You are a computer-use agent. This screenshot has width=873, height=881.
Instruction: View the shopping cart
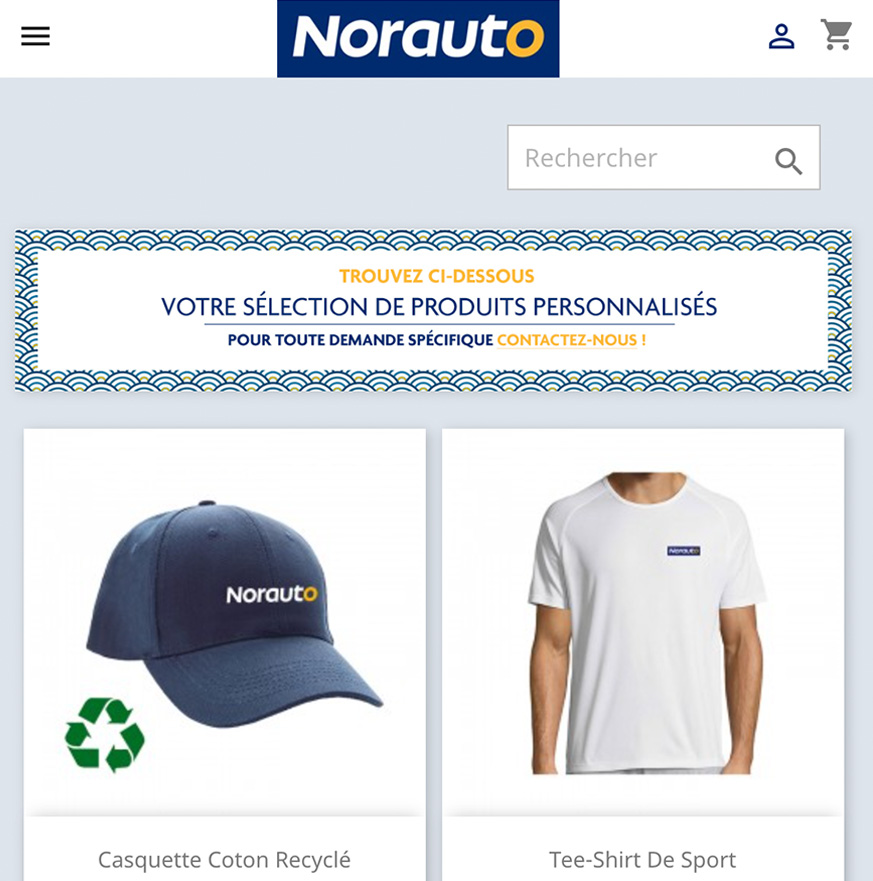(x=836, y=35)
